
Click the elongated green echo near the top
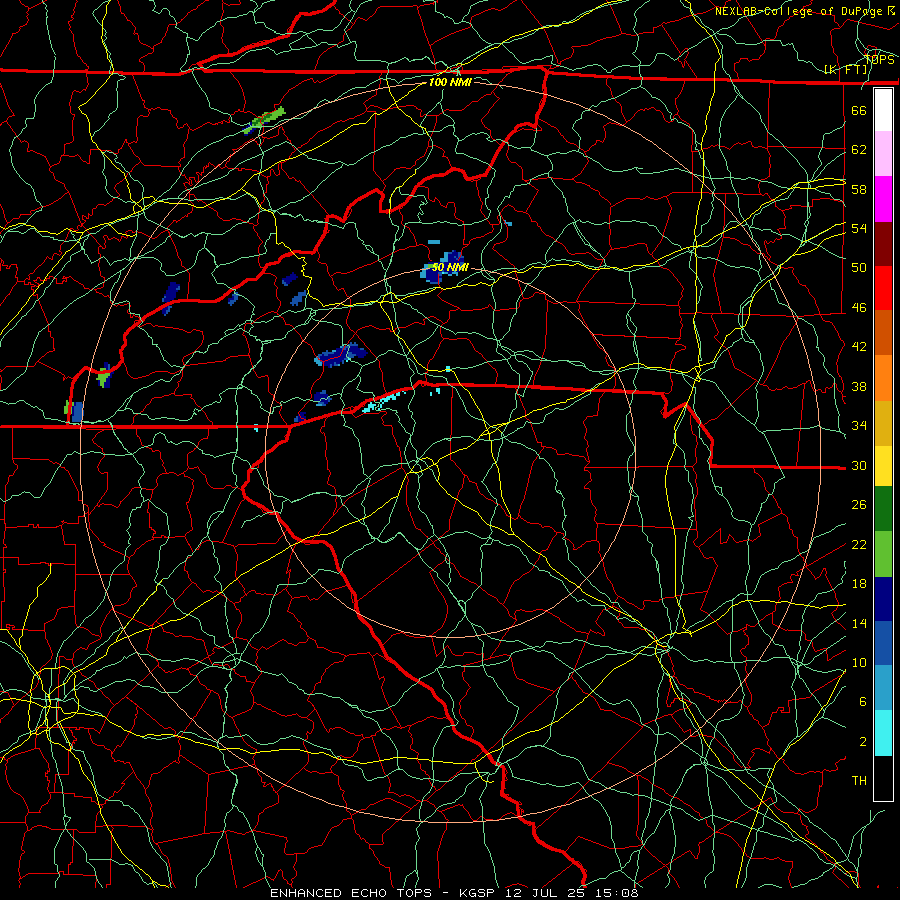(x=263, y=120)
